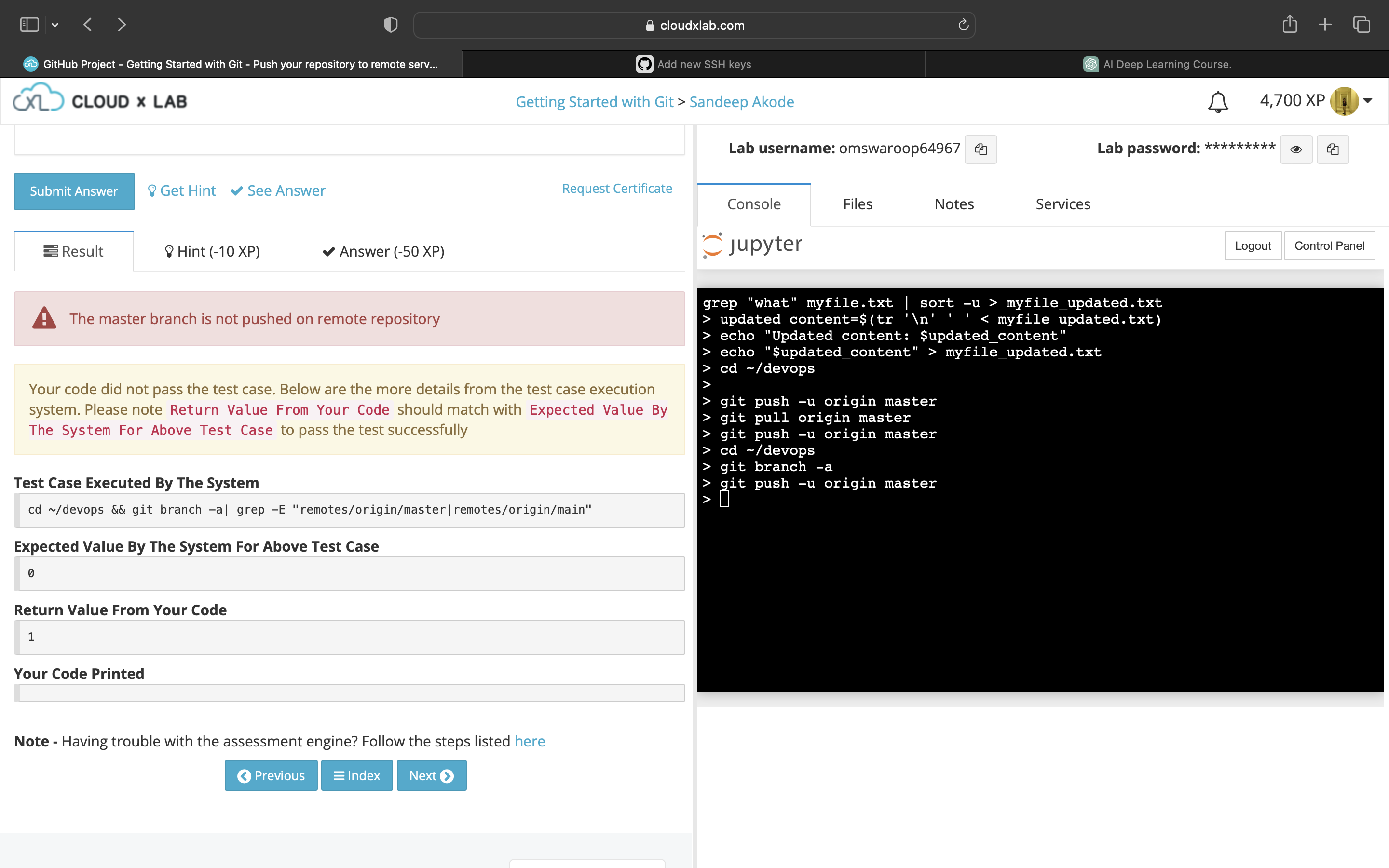Open the Console tab

(x=754, y=204)
